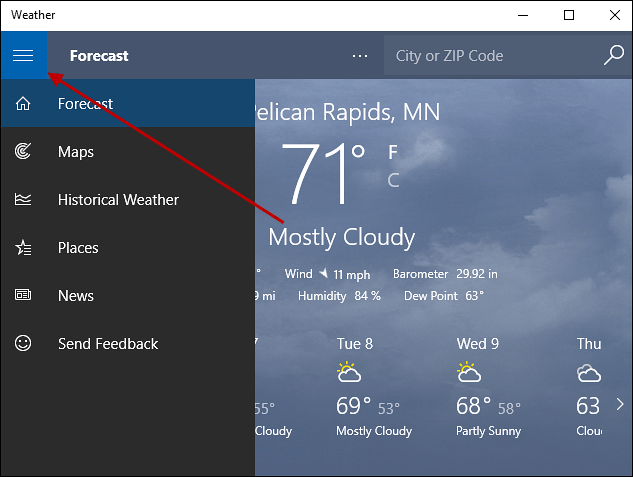The width and height of the screenshot is (633, 477).
Task: Switch temperature unit to Celsius
Action: click(393, 180)
